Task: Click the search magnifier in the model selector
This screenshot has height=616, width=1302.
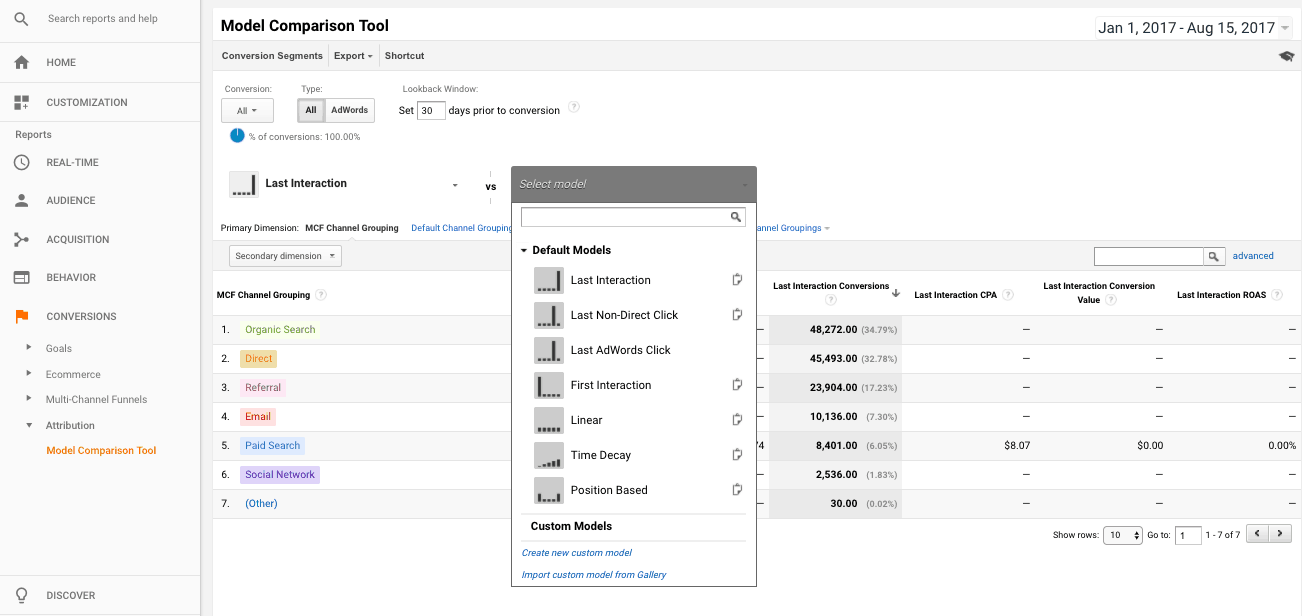Action: click(x=737, y=216)
